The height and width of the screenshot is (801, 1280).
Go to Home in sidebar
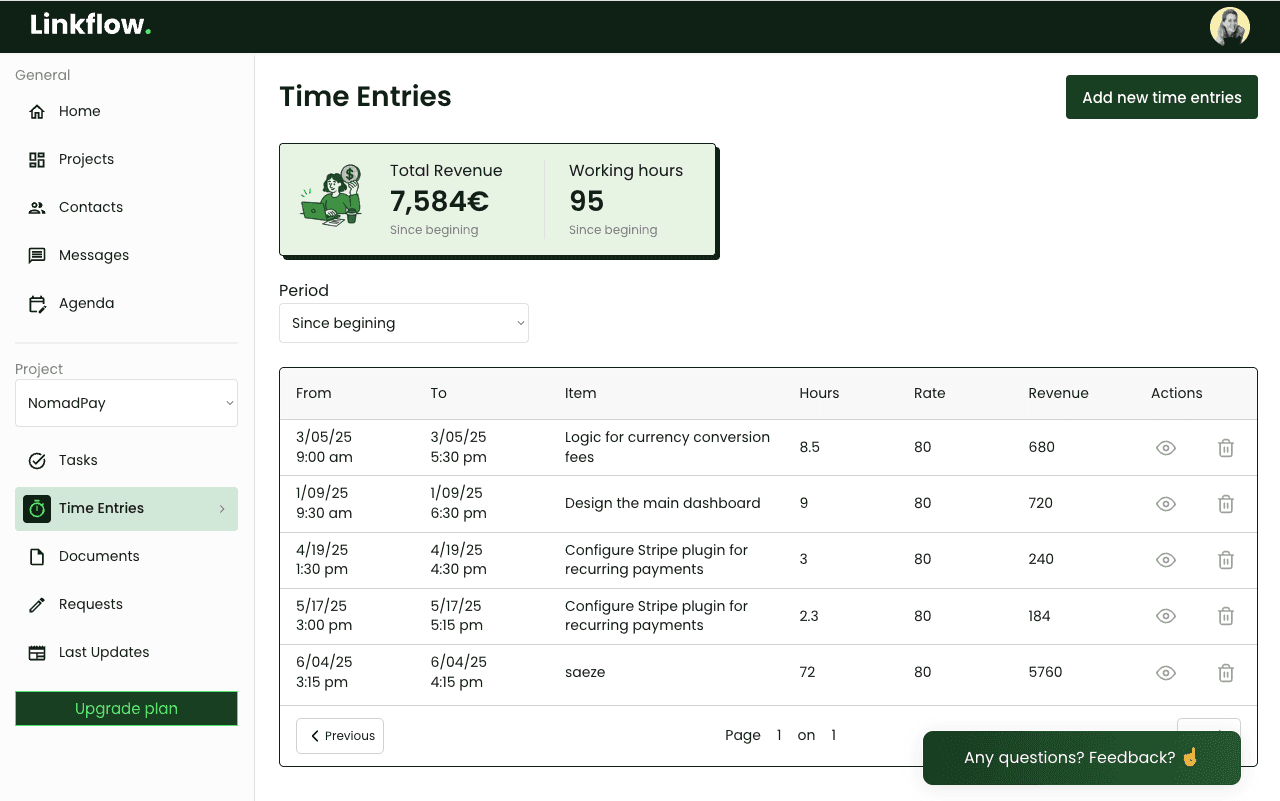pyautogui.click(x=126, y=111)
